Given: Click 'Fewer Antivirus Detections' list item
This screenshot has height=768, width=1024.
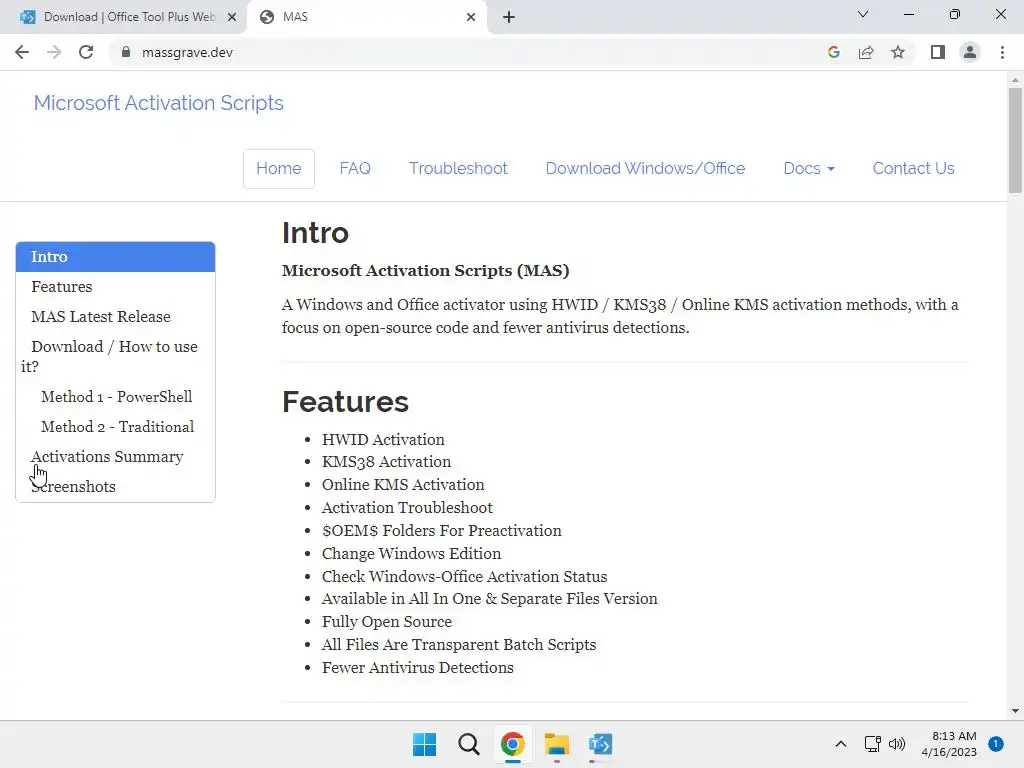Looking at the screenshot, I should tap(418, 667).
